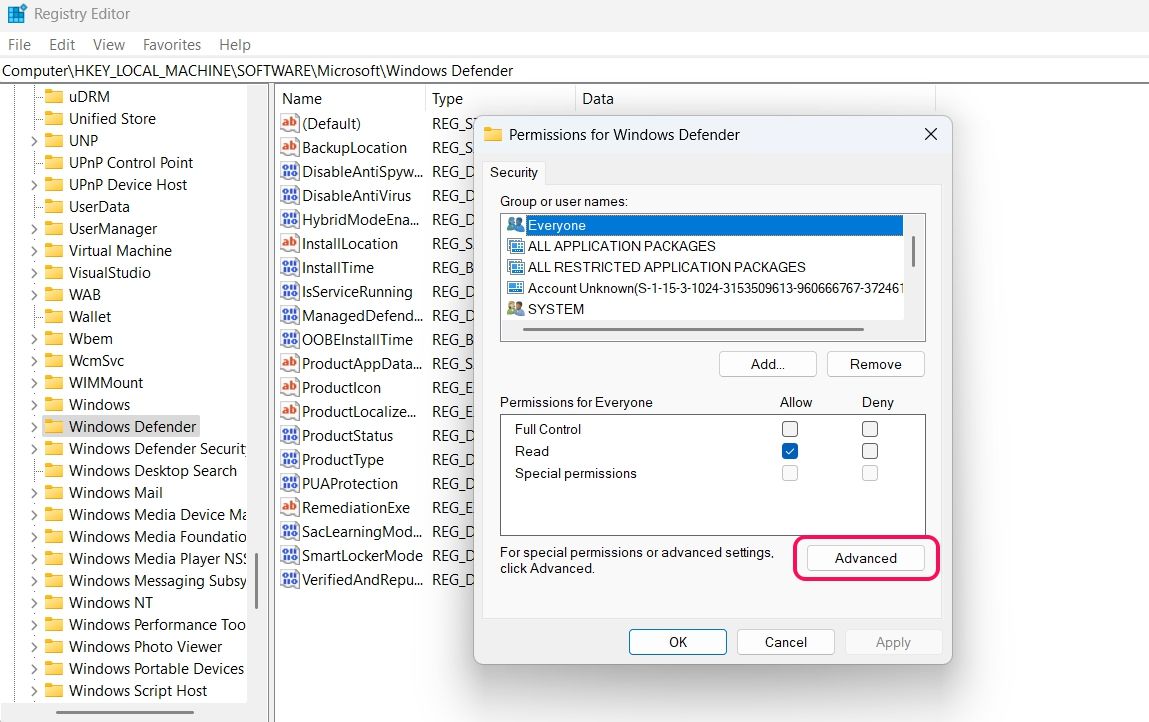The width and height of the screenshot is (1149, 722).
Task: Open the Help menu
Action: pyautogui.click(x=234, y=45)
